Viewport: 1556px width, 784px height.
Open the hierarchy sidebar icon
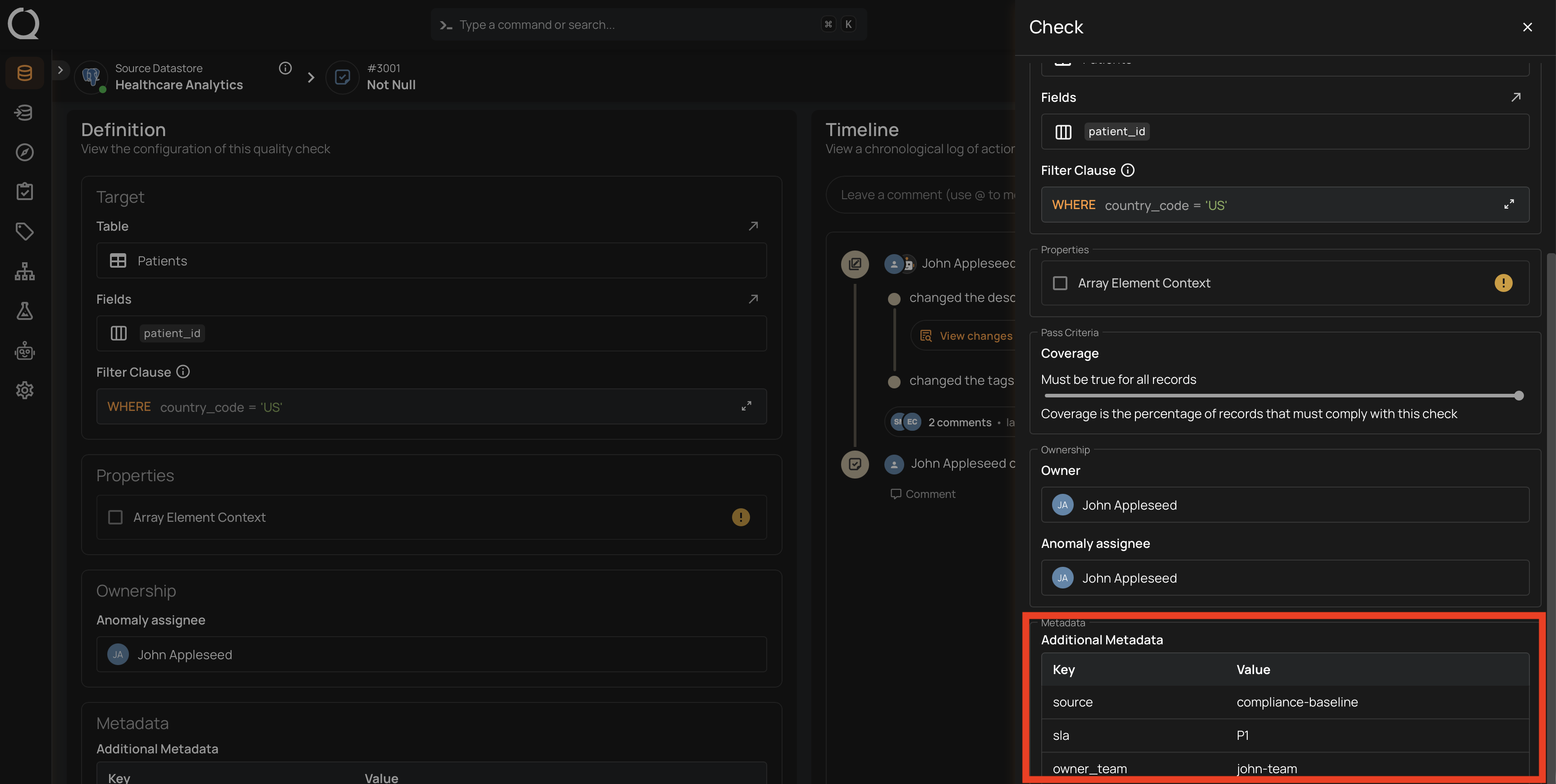tap(25, 271)
